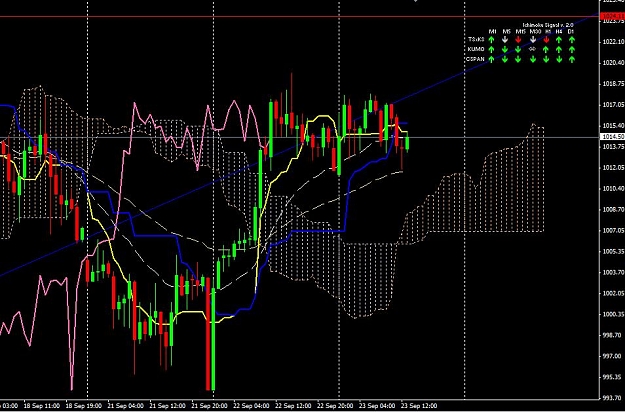
Task: Click the D1 timeframe column header
Action: tap(571, 31)
